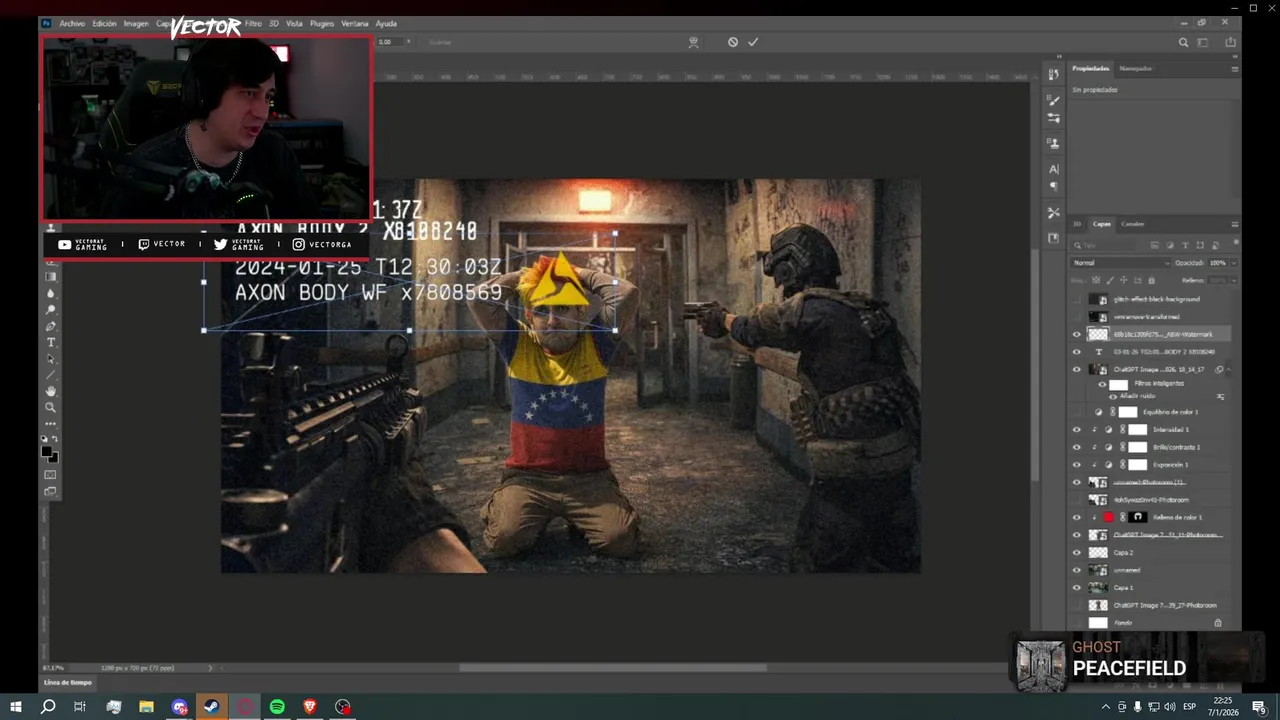
Task: Toggle visibility of Filtros inteligentes
Action: point(1102,384)
